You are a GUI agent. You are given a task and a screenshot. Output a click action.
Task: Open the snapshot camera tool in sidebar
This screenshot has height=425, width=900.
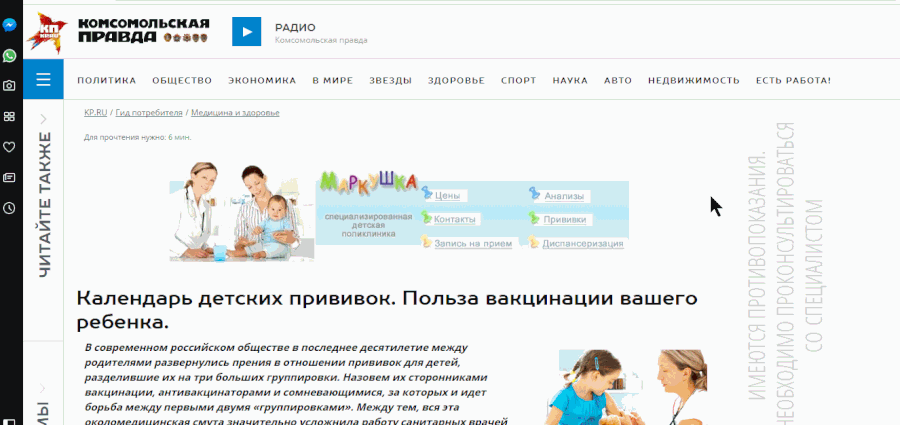coord(9,86)
